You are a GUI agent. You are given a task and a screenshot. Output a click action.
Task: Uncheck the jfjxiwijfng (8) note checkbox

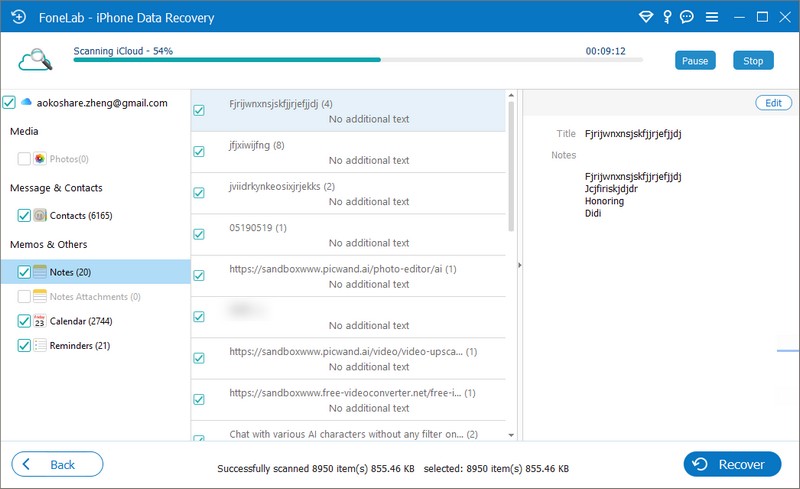199,152
